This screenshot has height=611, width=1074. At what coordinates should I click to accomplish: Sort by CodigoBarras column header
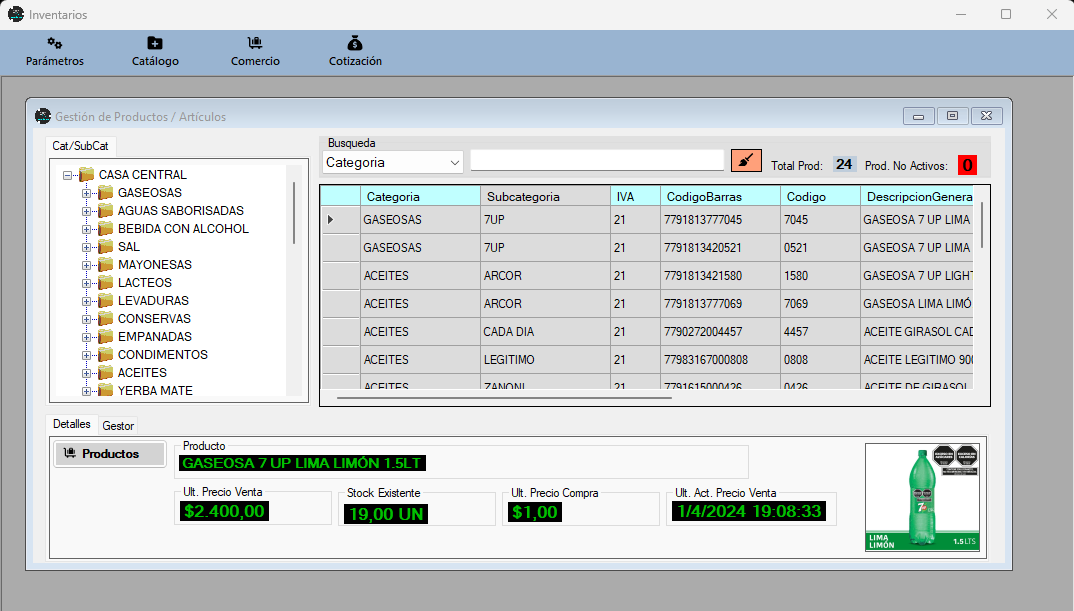coord(720,197)
